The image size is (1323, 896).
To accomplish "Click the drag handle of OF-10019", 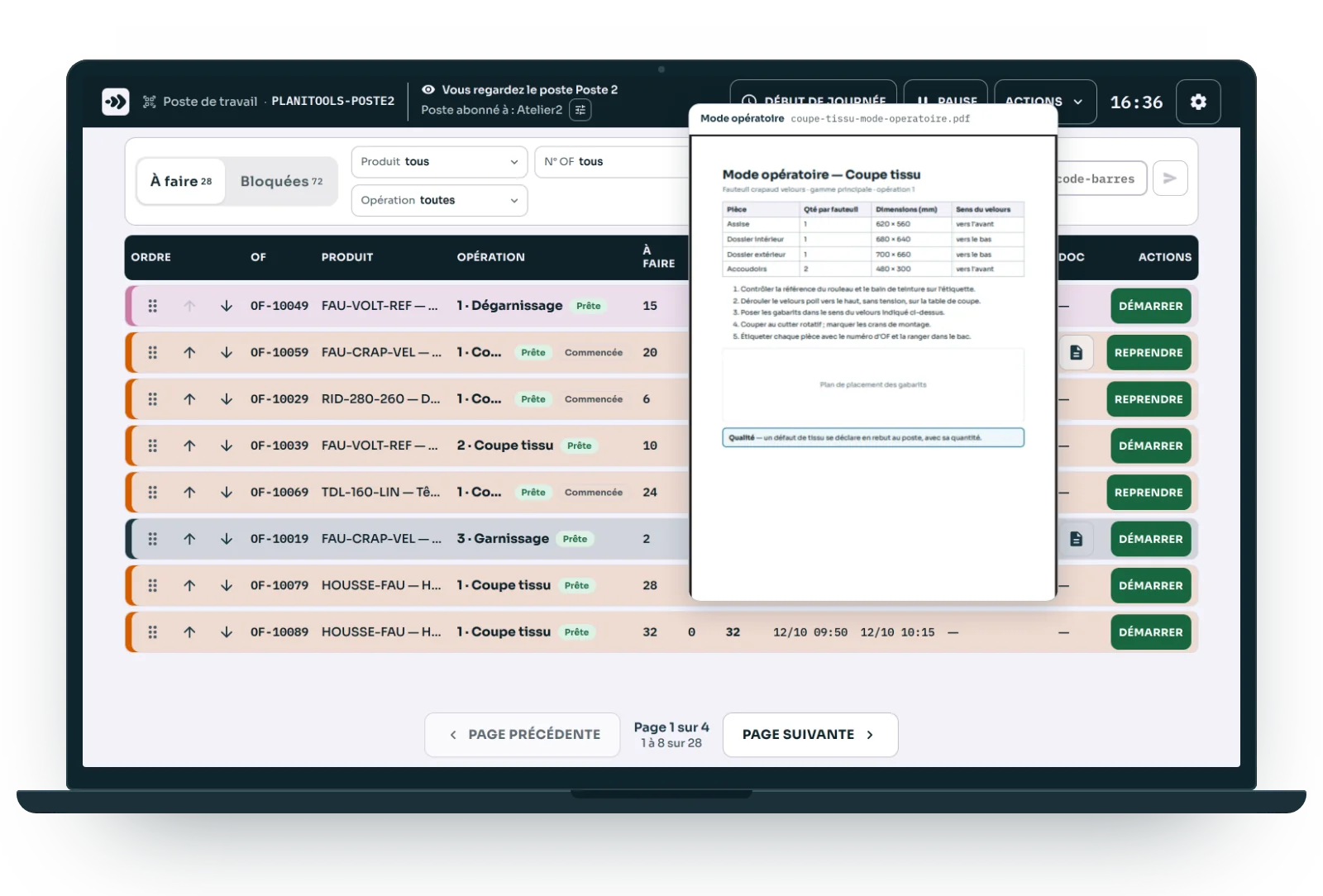I will coord(152,539).
